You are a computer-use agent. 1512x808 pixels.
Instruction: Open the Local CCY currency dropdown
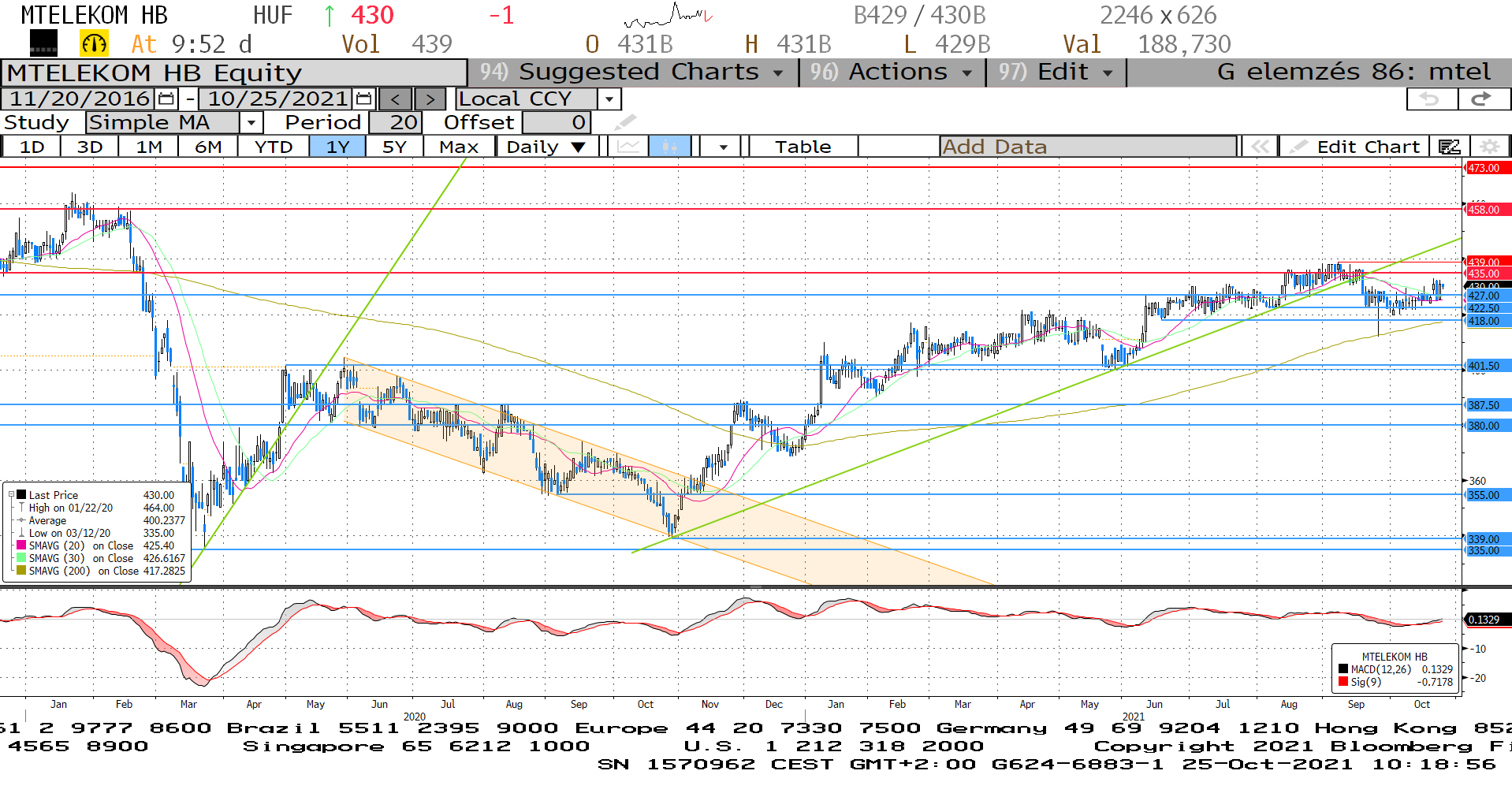pos(609,99)
